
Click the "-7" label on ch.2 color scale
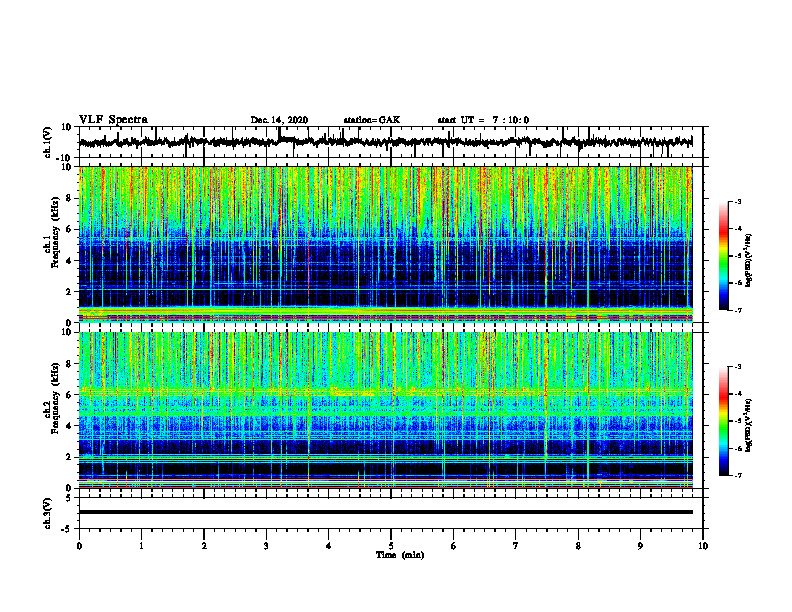[738, 475]
